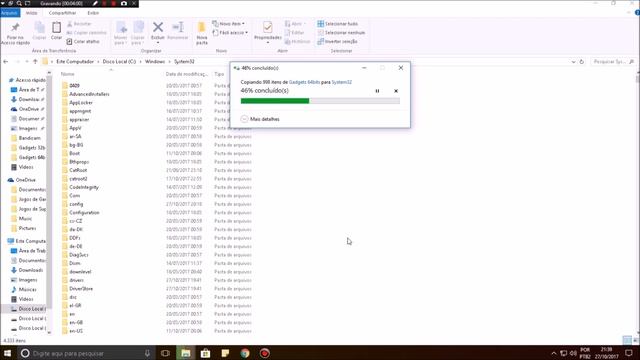
Task: Sort by the Nome column header
Action: coord(67,74)
